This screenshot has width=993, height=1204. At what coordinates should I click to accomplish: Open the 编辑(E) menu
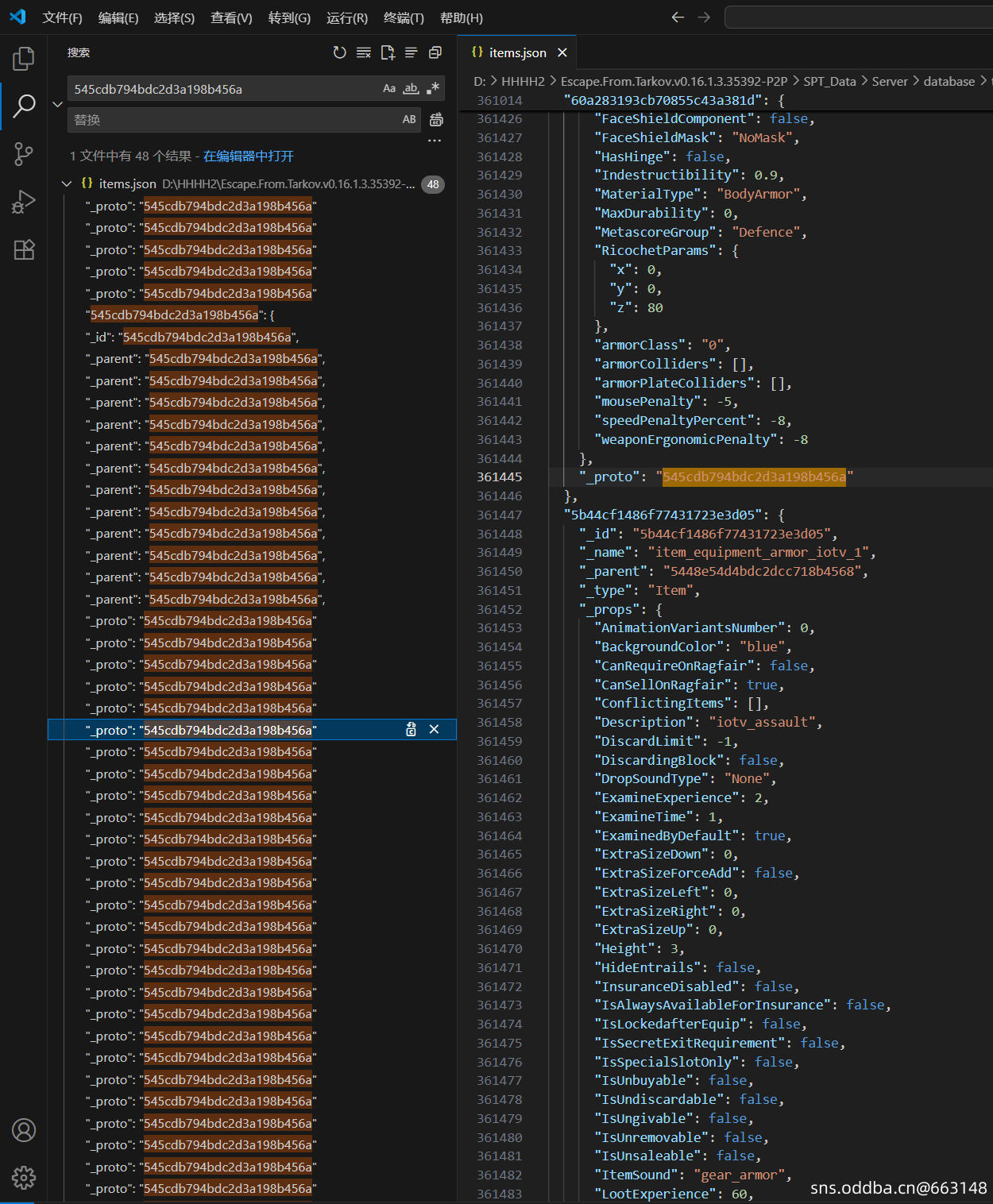118,17
